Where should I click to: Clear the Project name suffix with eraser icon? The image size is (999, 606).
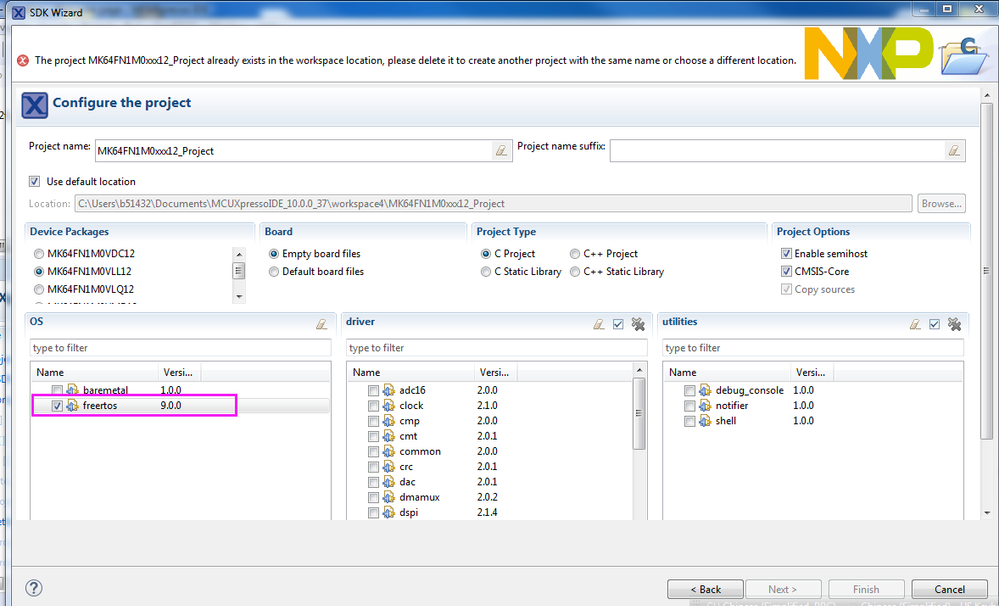click(954, 151)
